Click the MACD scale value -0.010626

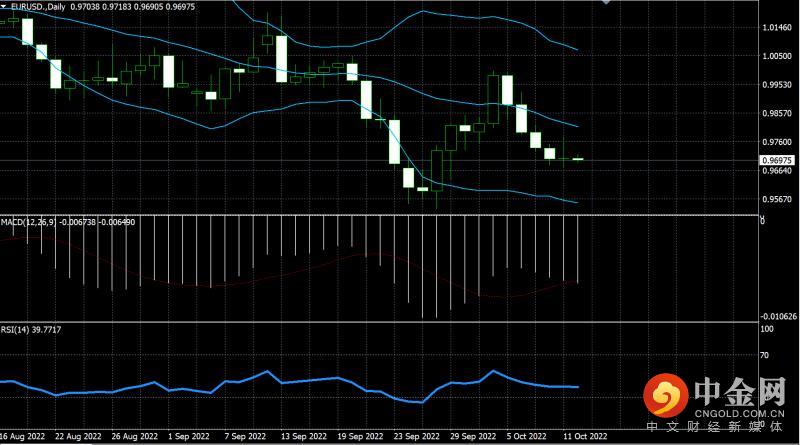click(x=777, y=316)
